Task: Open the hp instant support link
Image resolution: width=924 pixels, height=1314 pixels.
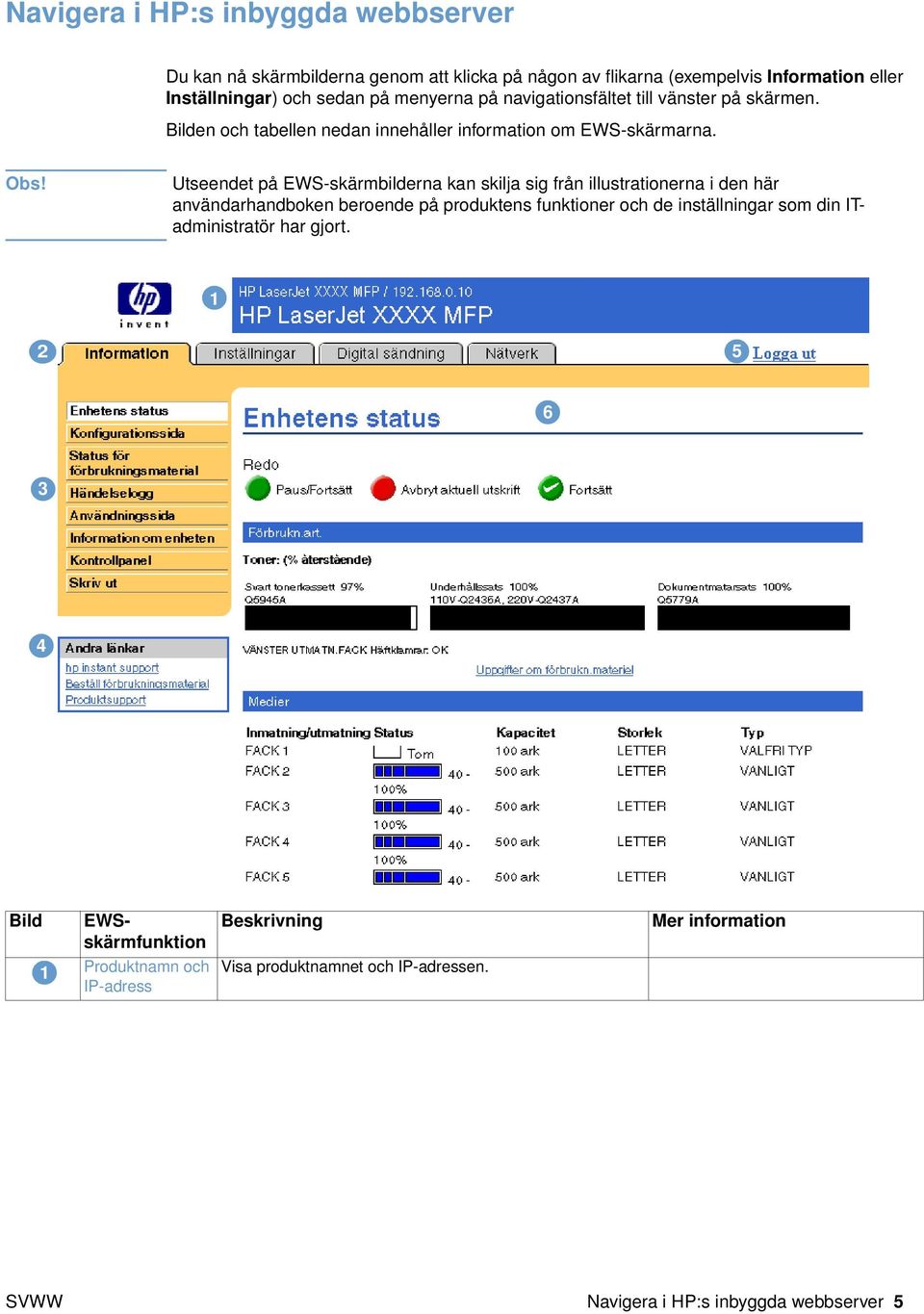Action: (x=112, y=668)
